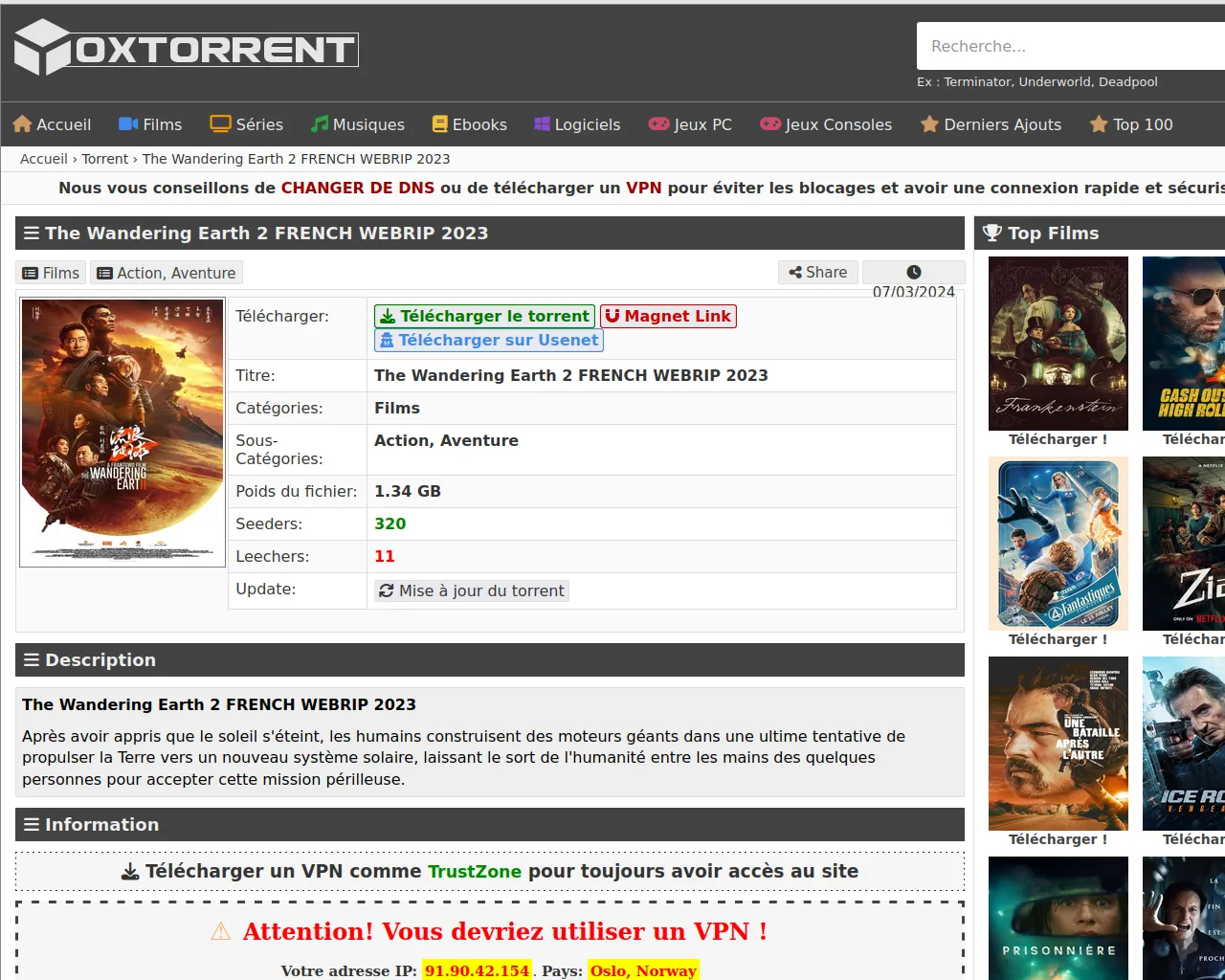Click the OxTorrent cube logo
The height and width of the screenshot is (980, 1225).
coord(43,47)
